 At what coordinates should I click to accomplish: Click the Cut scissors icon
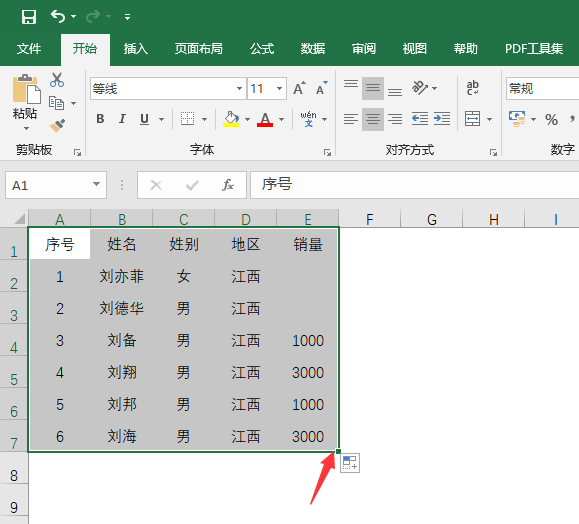pos(57,80)
